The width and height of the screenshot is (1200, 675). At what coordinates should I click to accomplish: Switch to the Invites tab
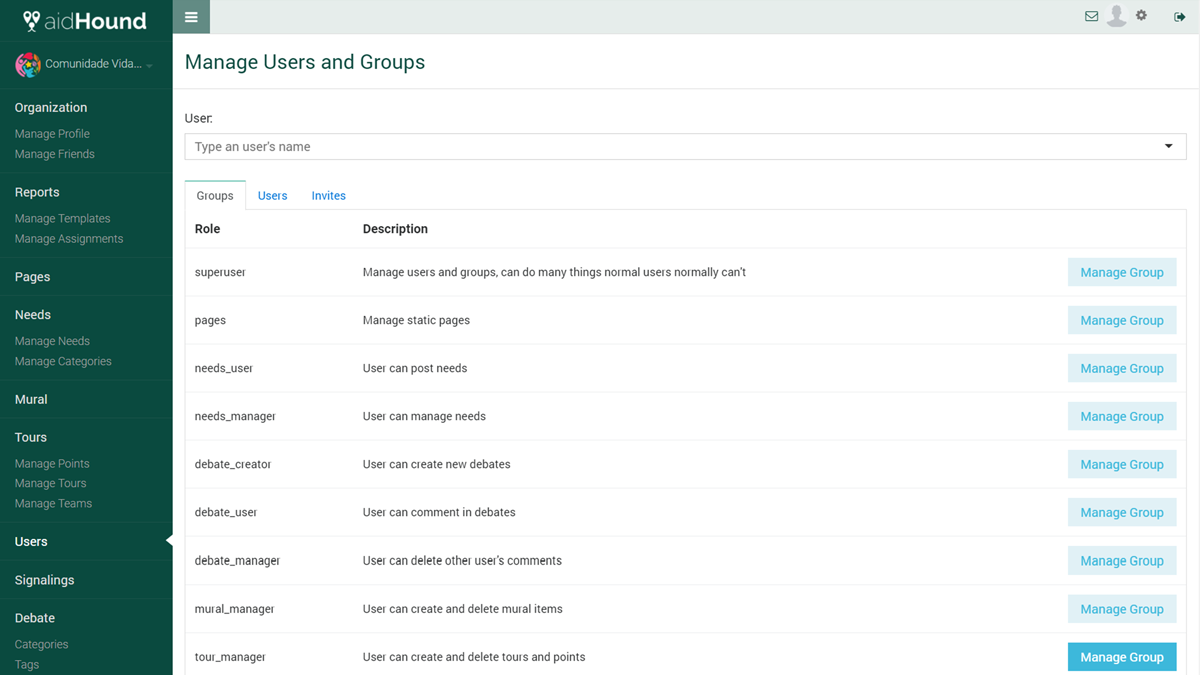[x=328, y=196]
